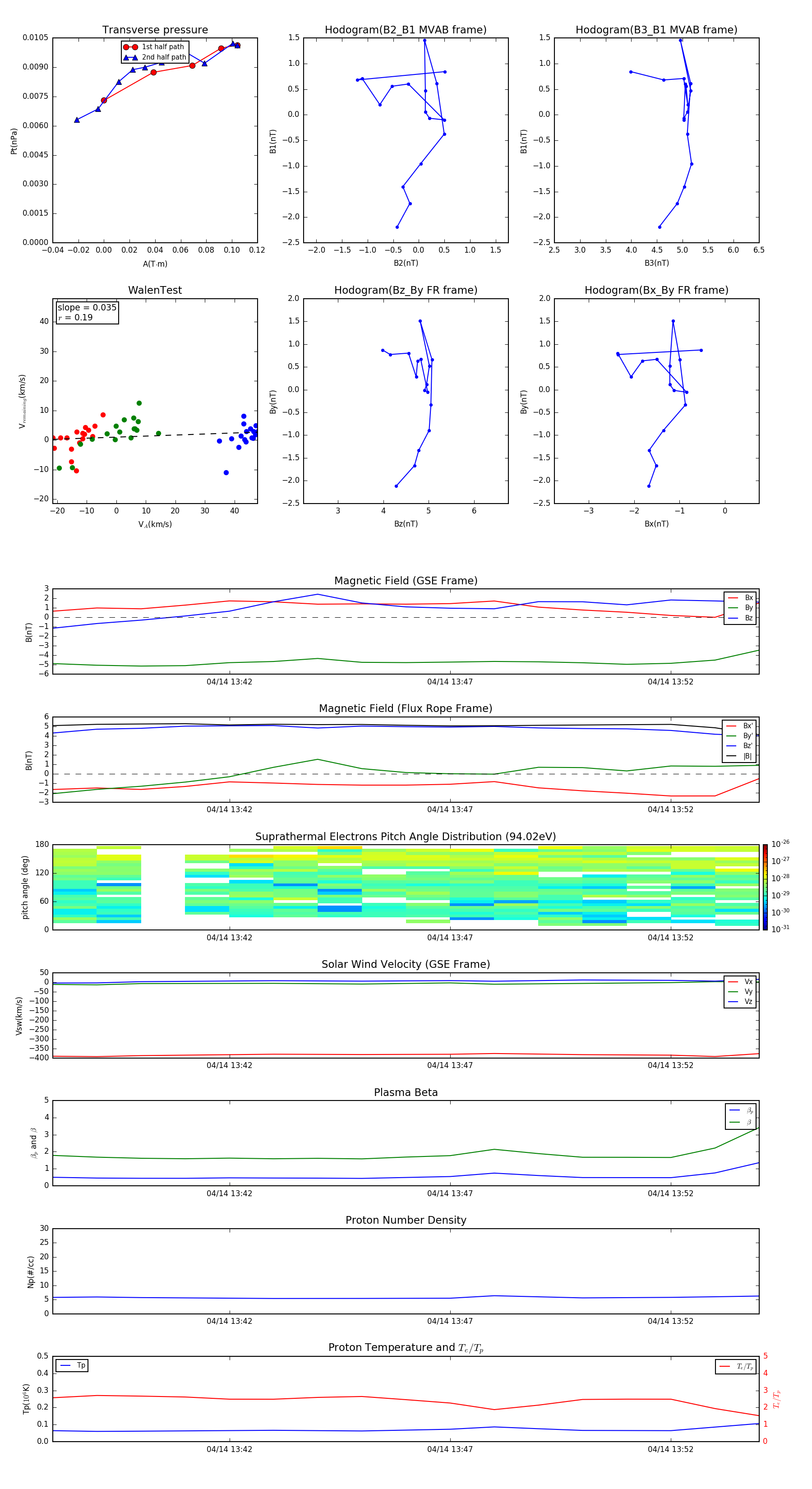Screen dimensions: 812x1489
Task: Click the 'WalenTest' plot title
Action: [x=155, y=290]
